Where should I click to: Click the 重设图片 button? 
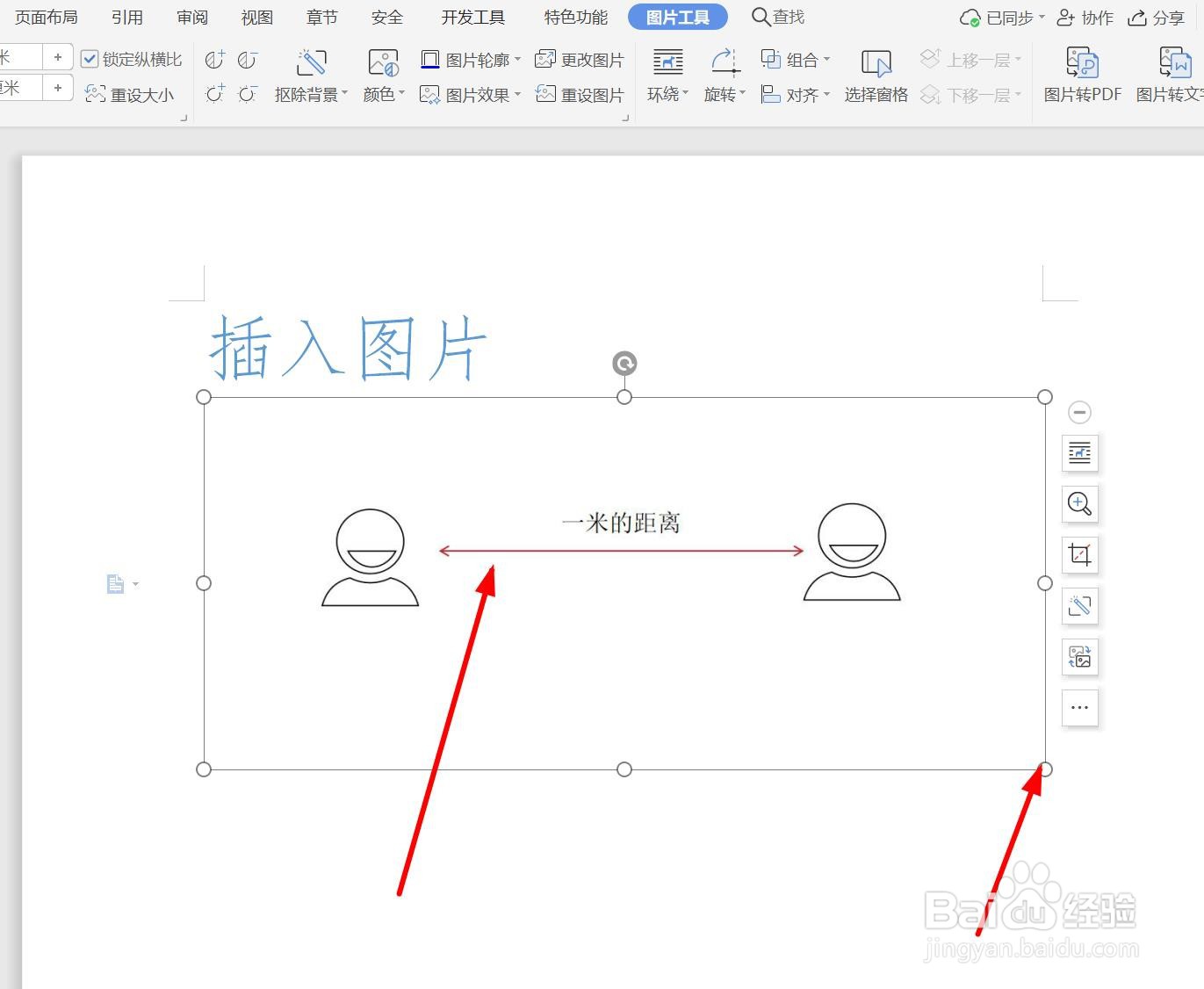coord(580,94)
